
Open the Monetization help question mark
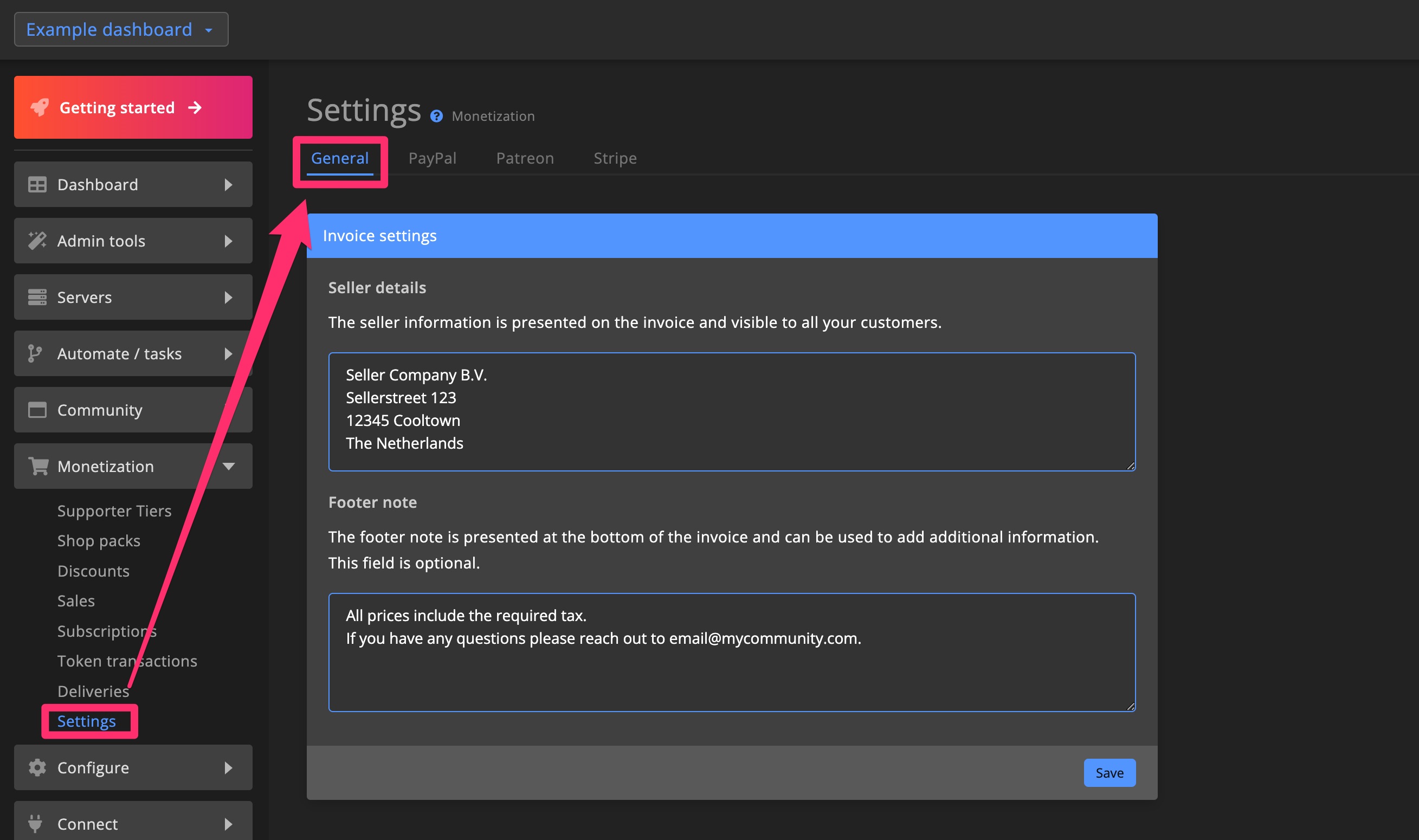pyautogui.click(x=436, y=116)
